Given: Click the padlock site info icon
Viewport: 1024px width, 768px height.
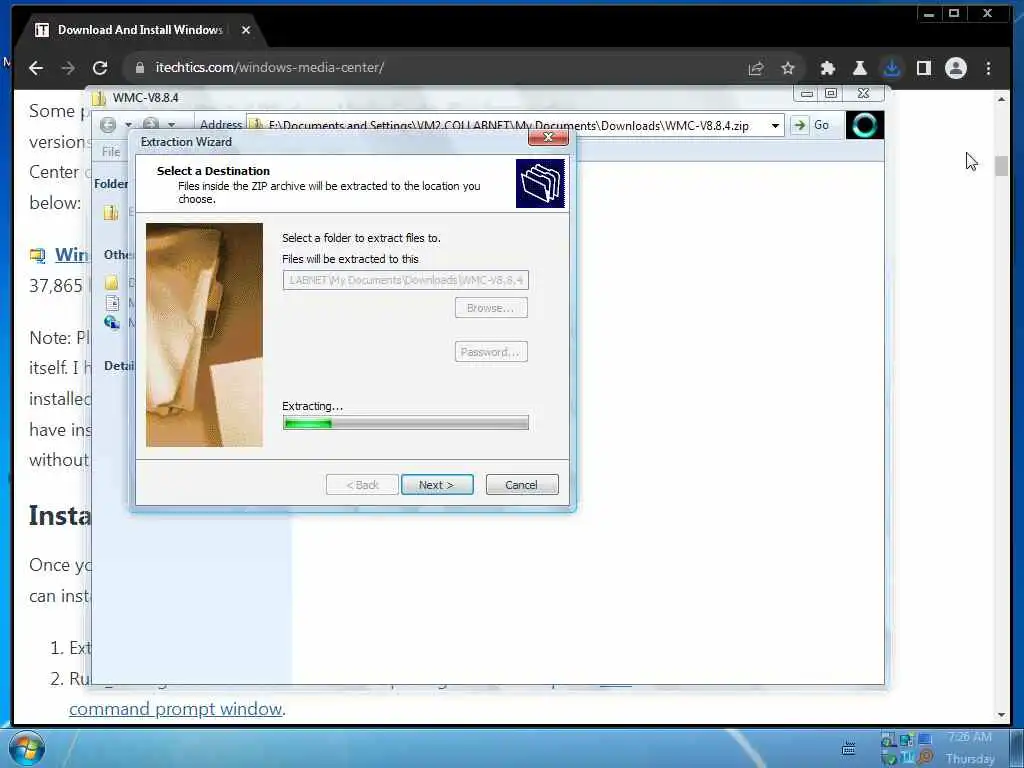Looking at the screenshot, I should [x=140, y=67].
